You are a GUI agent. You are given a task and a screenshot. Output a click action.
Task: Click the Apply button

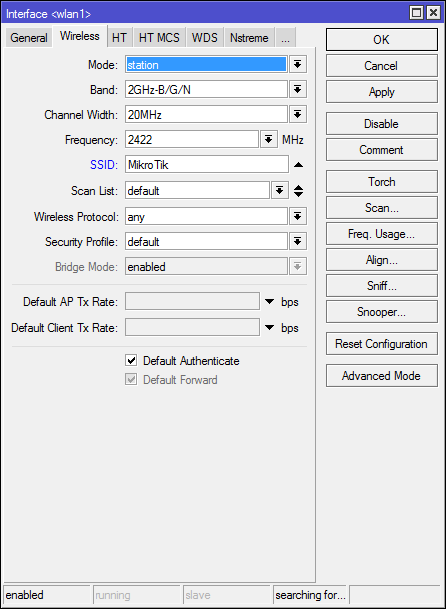coord(382,92)
